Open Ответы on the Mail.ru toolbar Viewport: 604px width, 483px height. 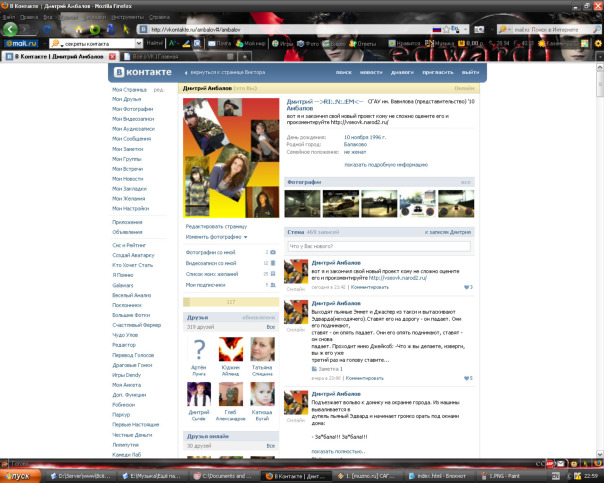click(x=362, y=44)
